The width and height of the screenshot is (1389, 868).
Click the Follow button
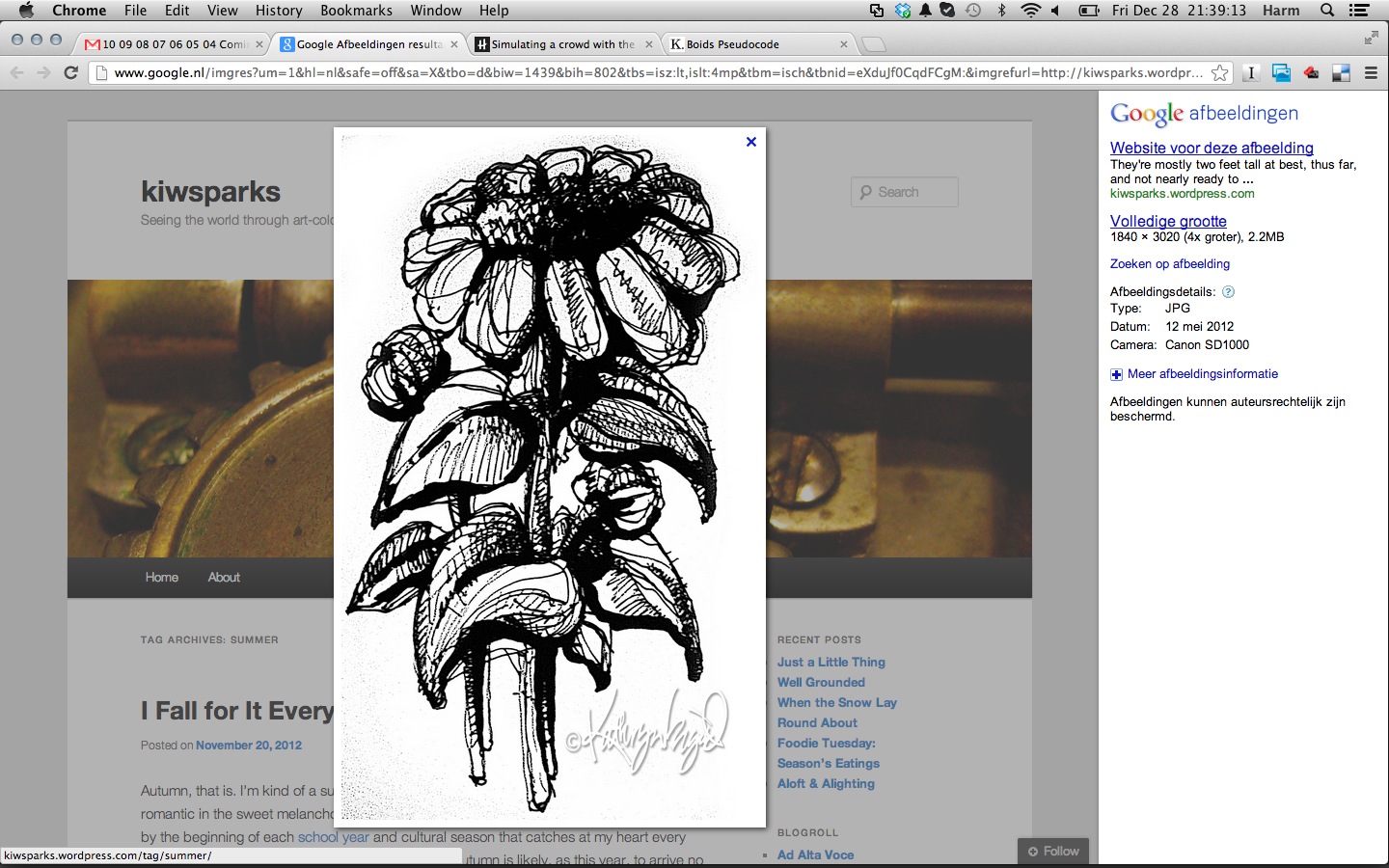point(1053,851)
